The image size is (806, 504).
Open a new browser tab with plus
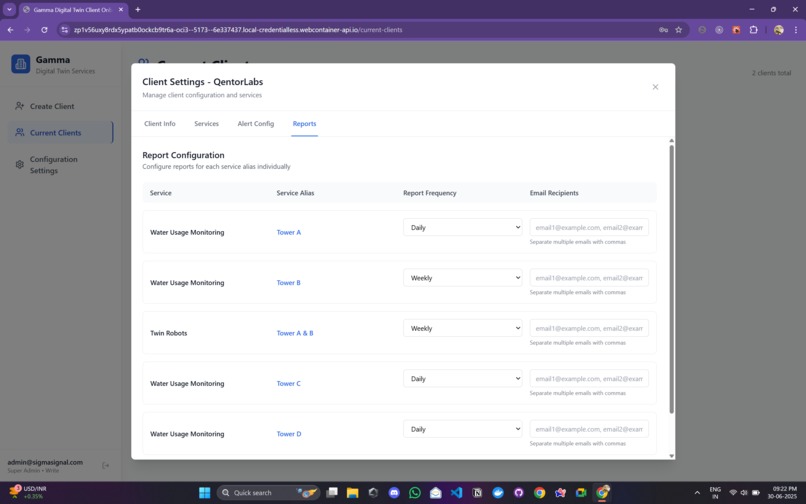(138, 9)
